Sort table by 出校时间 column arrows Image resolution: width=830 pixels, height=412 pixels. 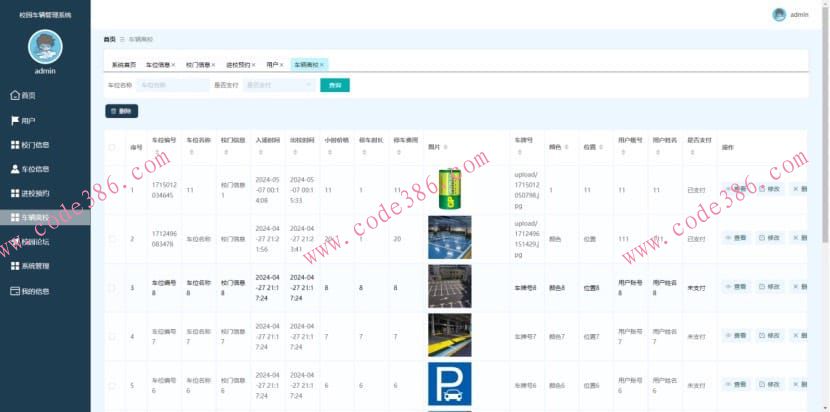coord(295,152)
